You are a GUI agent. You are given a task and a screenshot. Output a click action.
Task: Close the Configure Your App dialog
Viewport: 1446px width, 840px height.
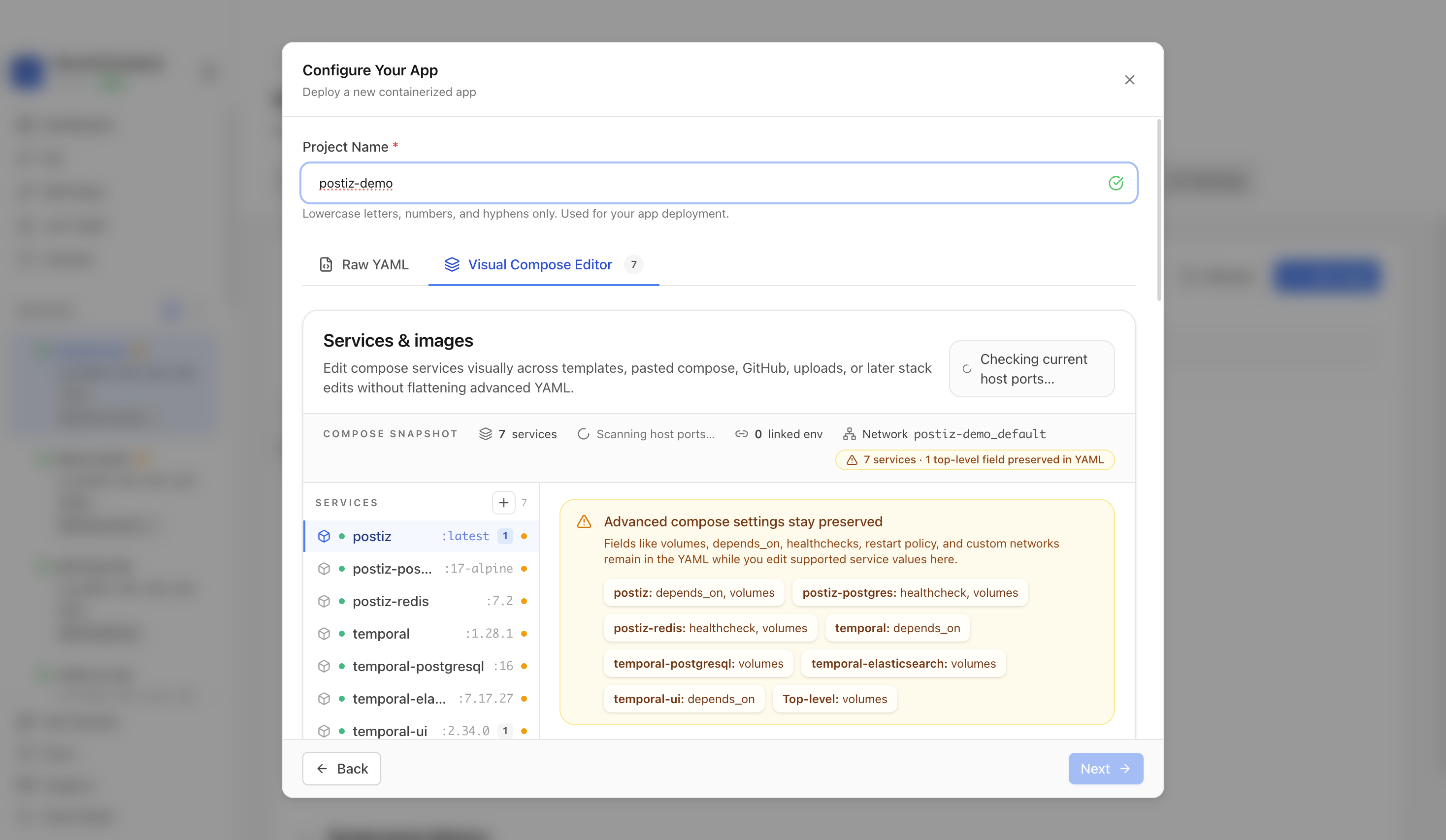[x=1129, y=80]
